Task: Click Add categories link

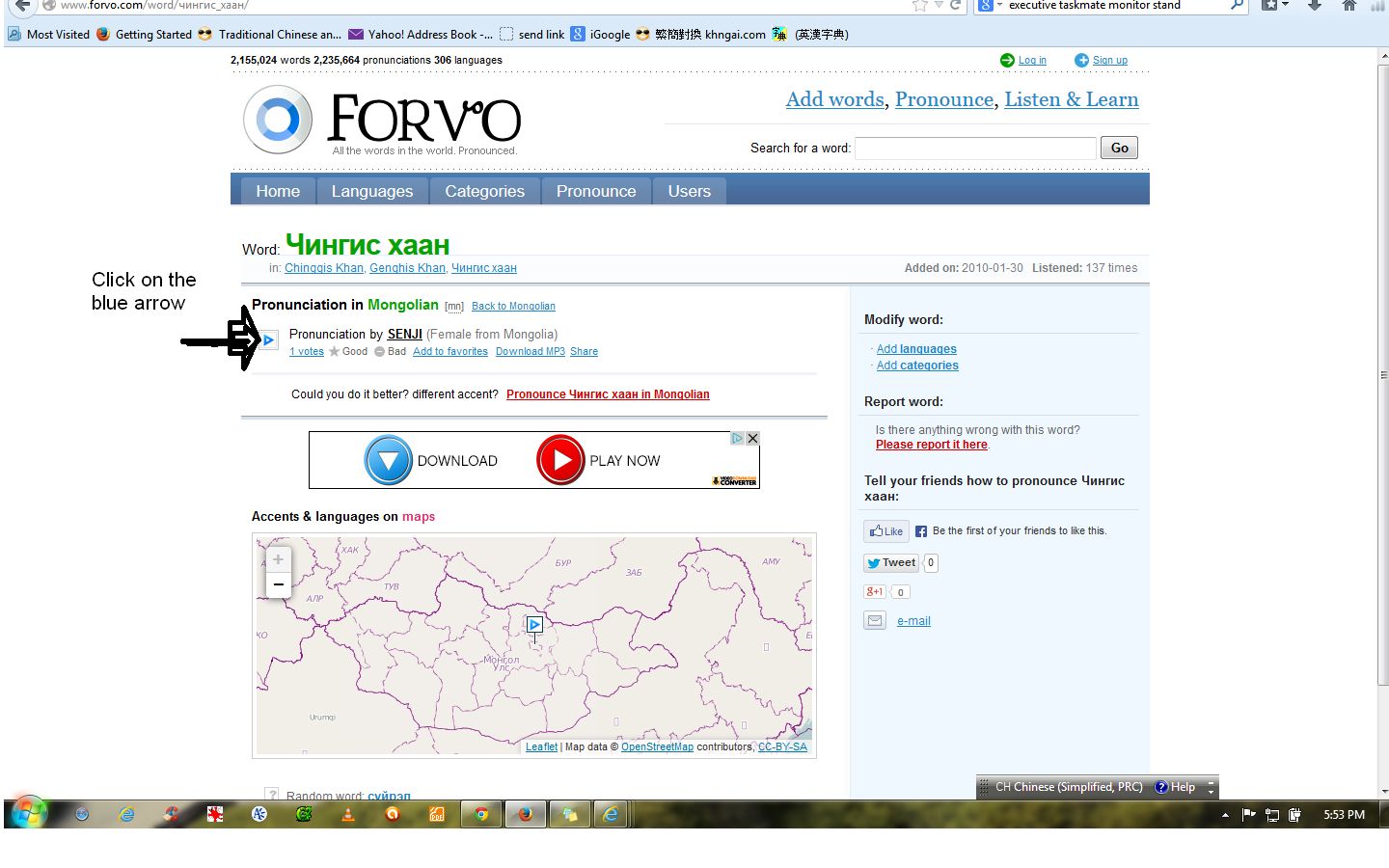Action: 917,366
